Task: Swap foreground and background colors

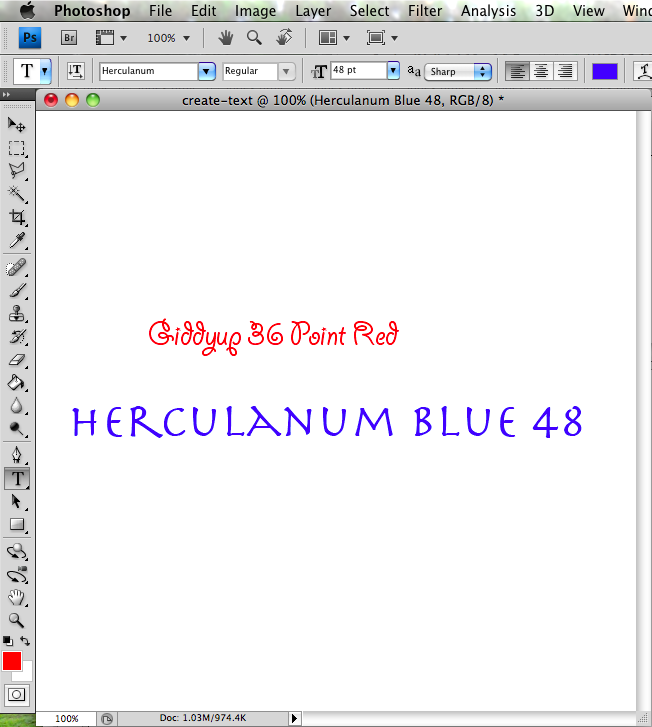Action: [x=25, y=641]
